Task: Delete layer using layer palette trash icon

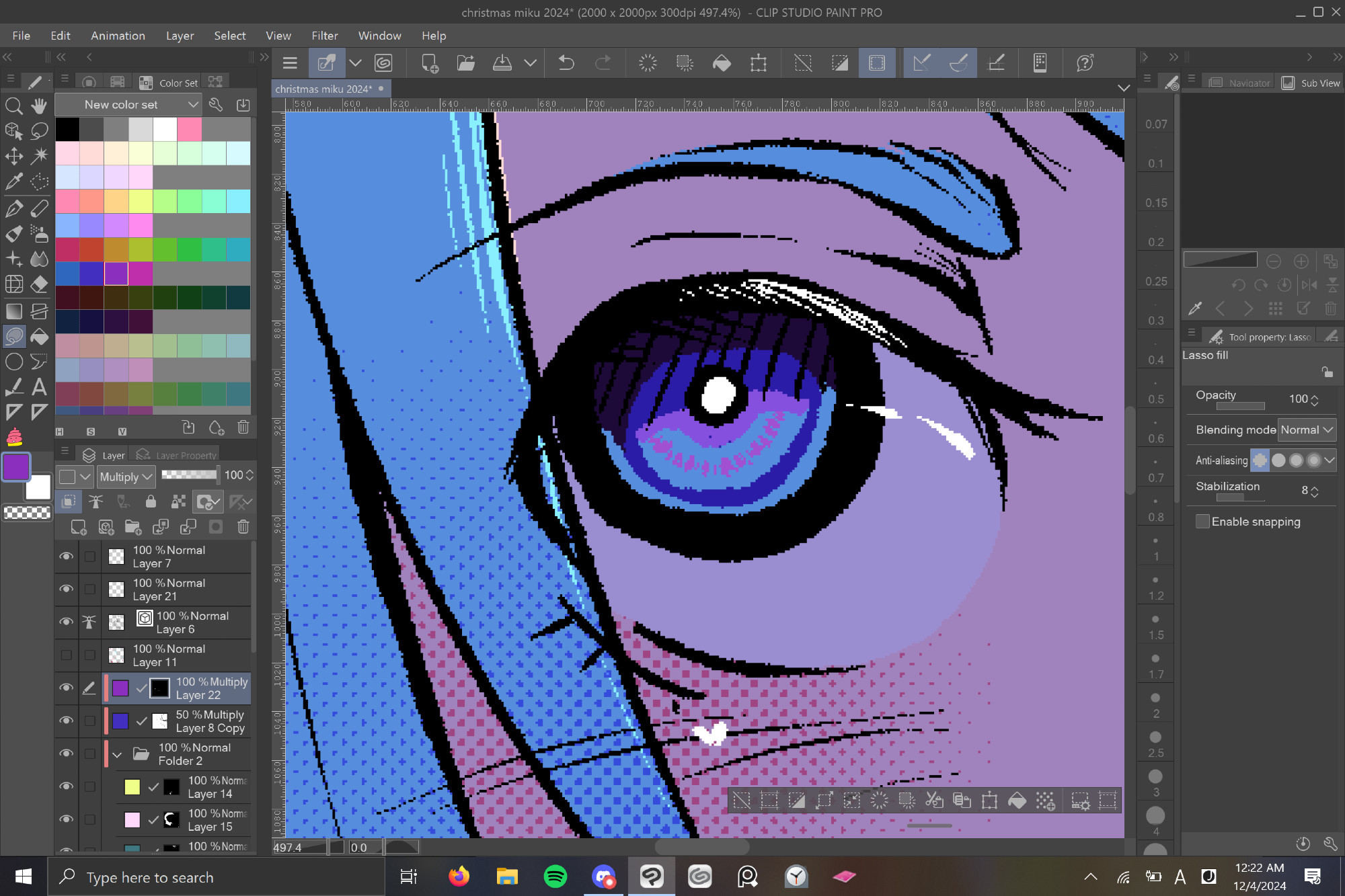Action: pos(243,527)
